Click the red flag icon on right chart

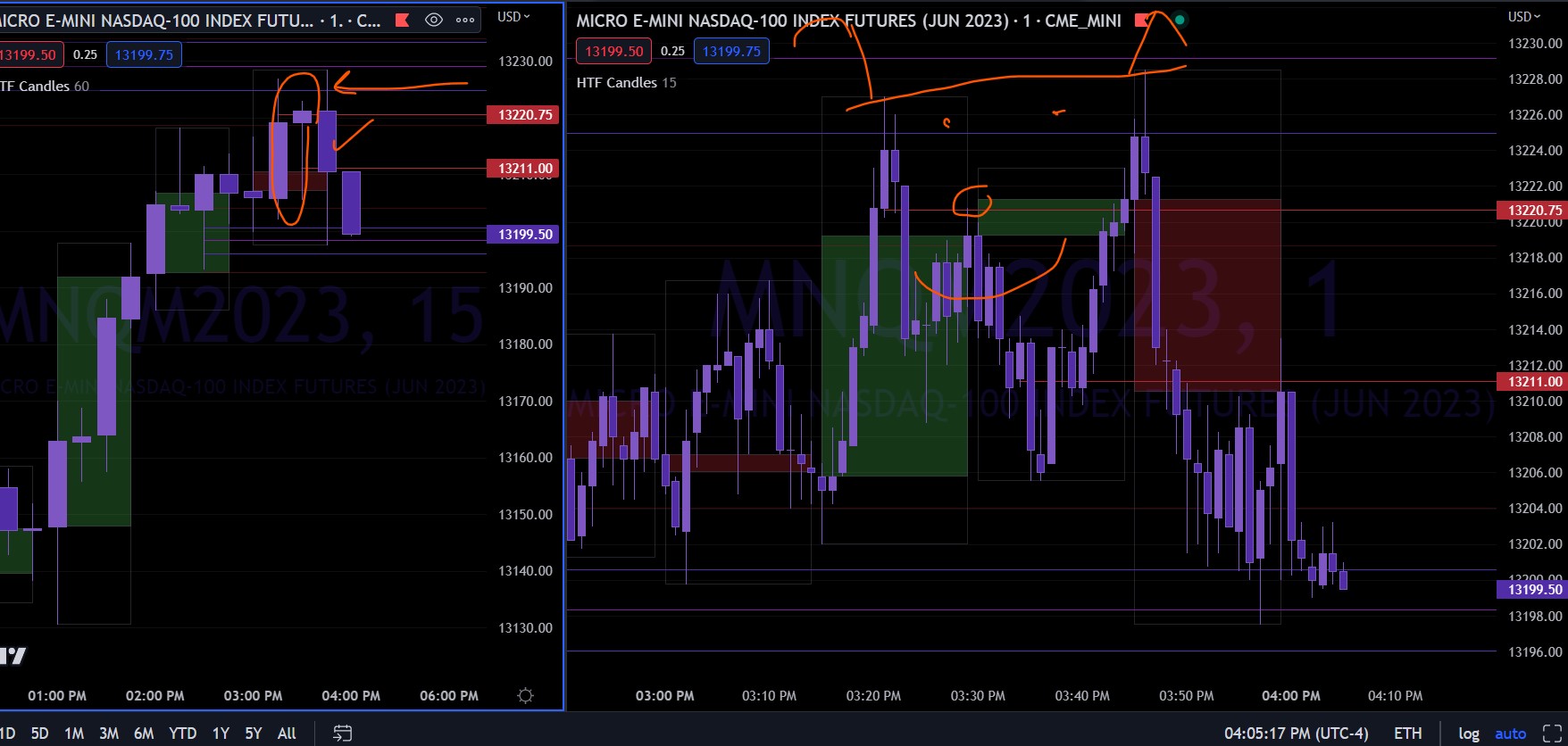(1141, 20)
